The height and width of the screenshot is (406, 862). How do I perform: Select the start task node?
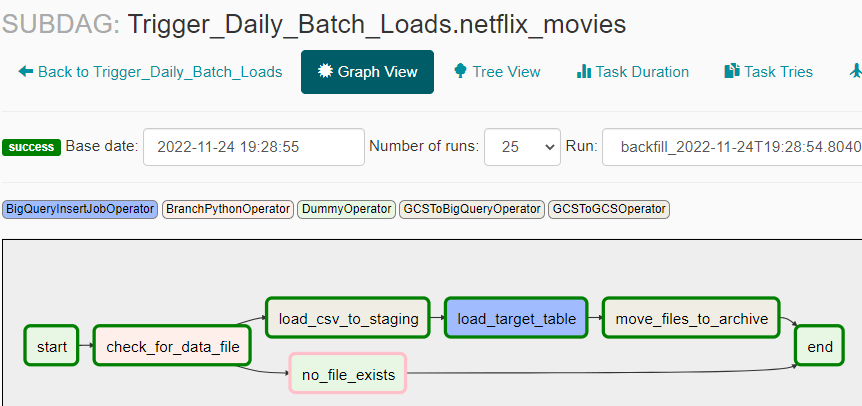[x=51, y=347]
